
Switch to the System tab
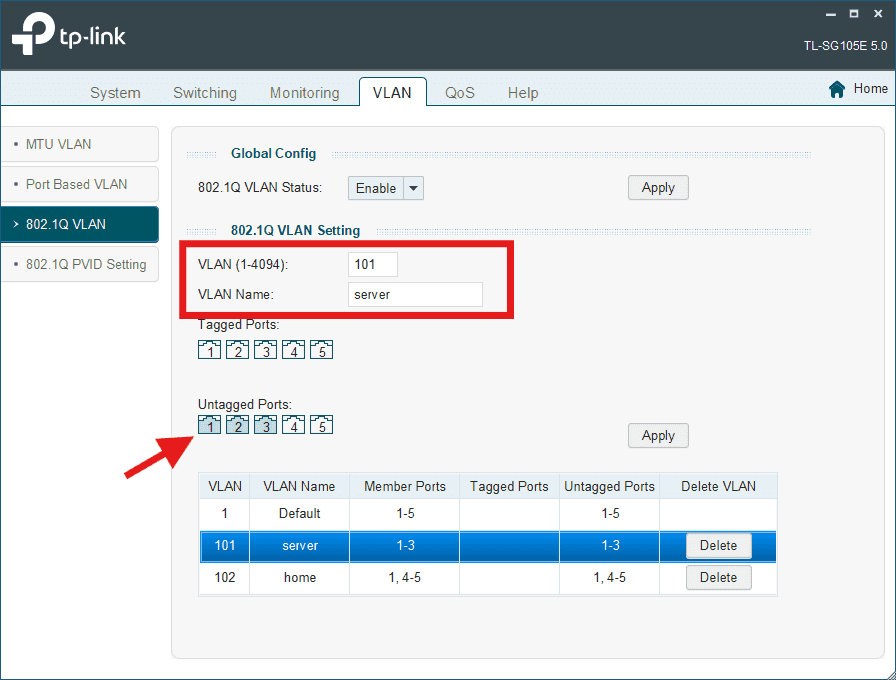click(115, 92)
